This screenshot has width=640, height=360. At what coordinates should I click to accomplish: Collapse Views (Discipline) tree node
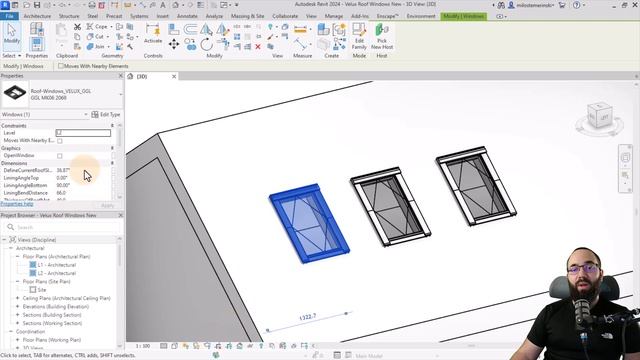coord(4,240)
